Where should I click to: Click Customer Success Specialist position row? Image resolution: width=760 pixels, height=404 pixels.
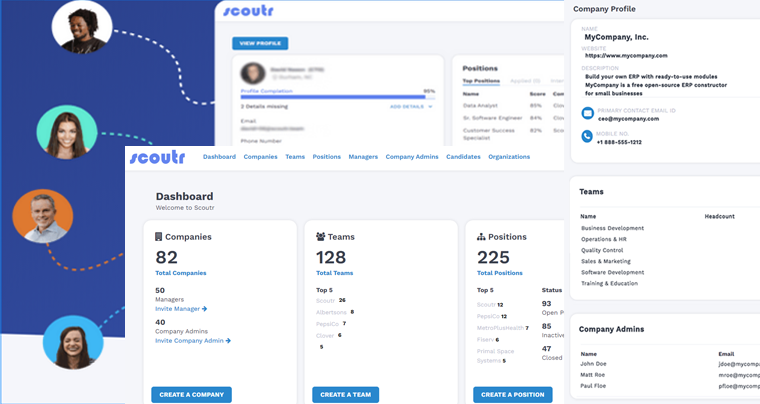[489, 134]
